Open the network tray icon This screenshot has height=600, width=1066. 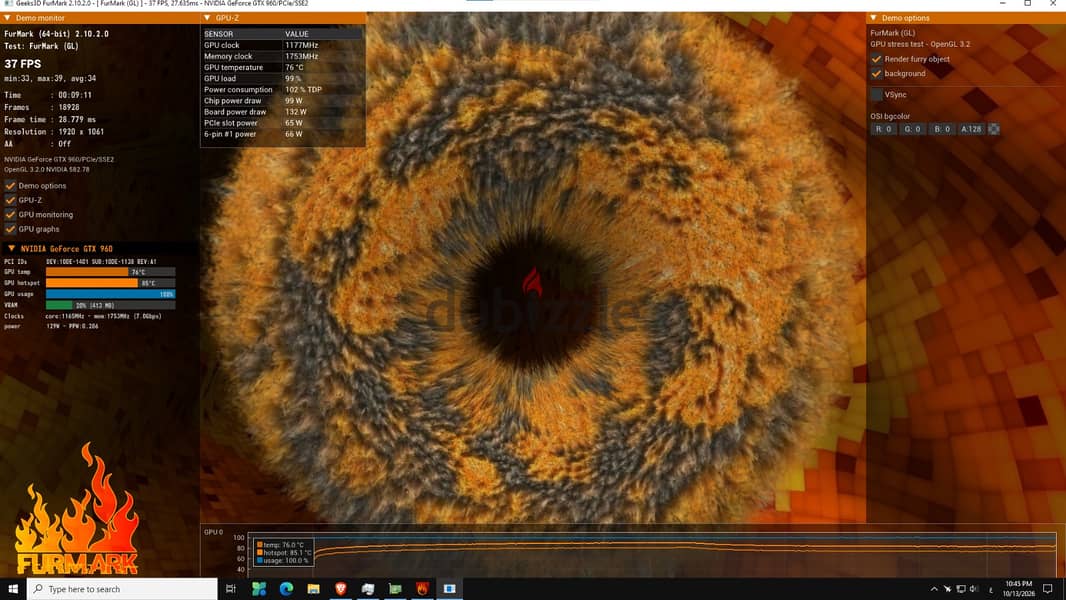pos(961,589)
